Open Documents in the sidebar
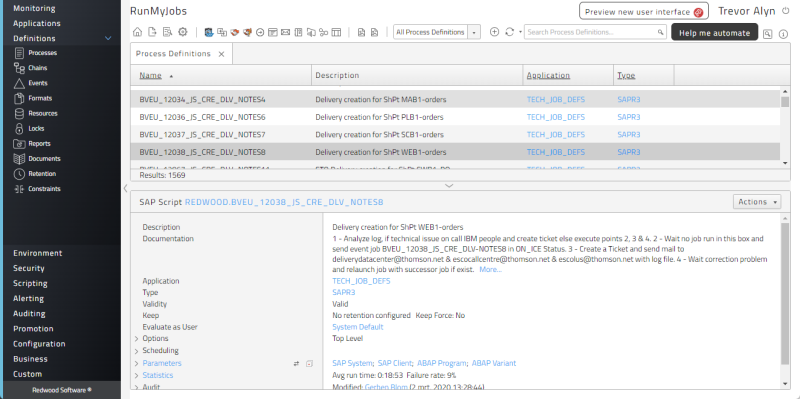Viewport: 800px width, 399px height. (x=44, y=159)
